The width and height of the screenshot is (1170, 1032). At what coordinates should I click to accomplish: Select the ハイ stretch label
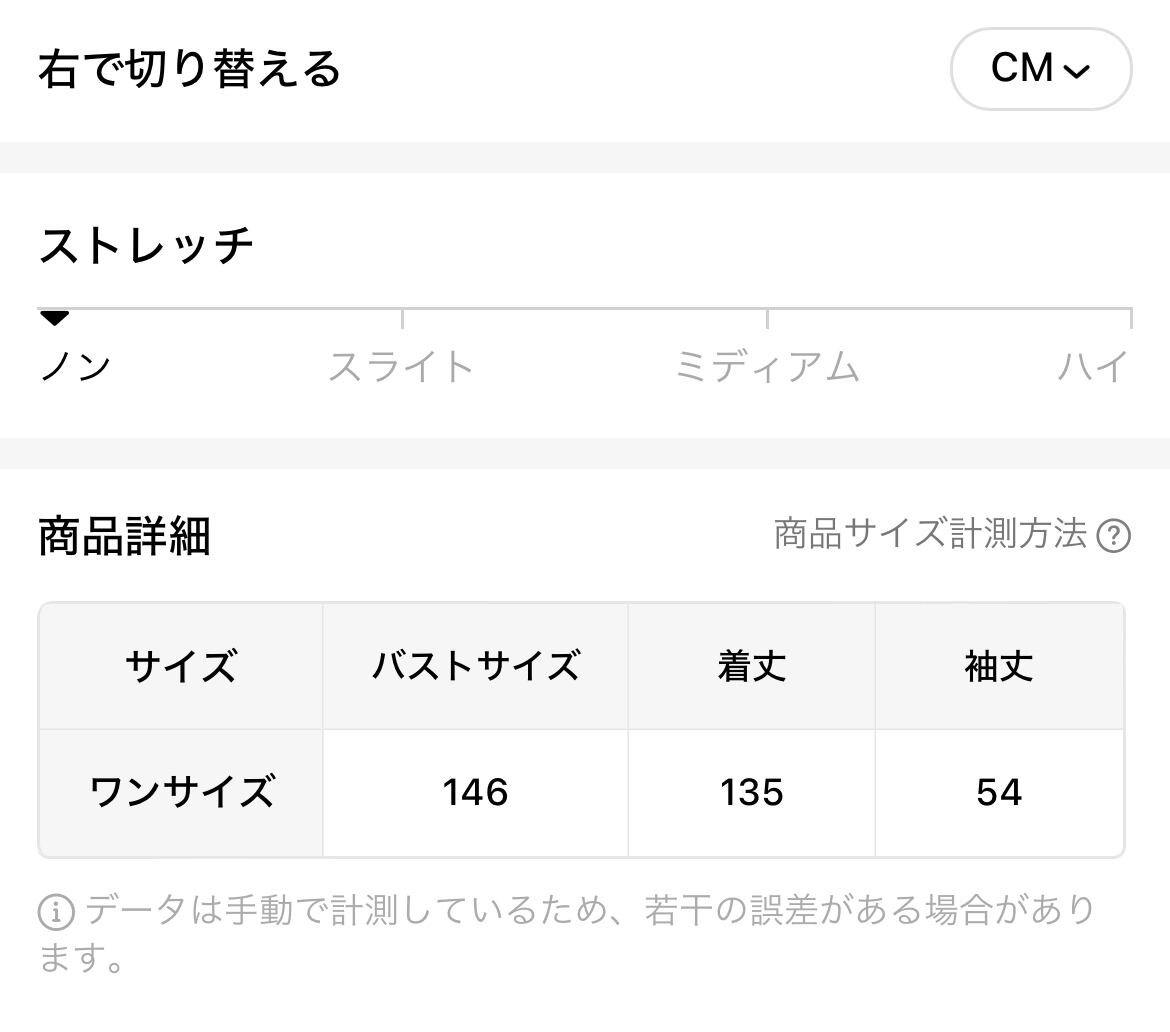(1093, 366)
